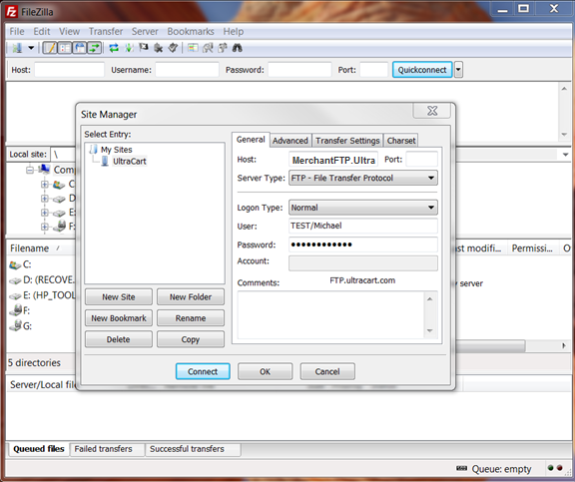575x482 pixels.
Task: Click the Cancel button
Action: pyautogui.click(x=327, y=371)
